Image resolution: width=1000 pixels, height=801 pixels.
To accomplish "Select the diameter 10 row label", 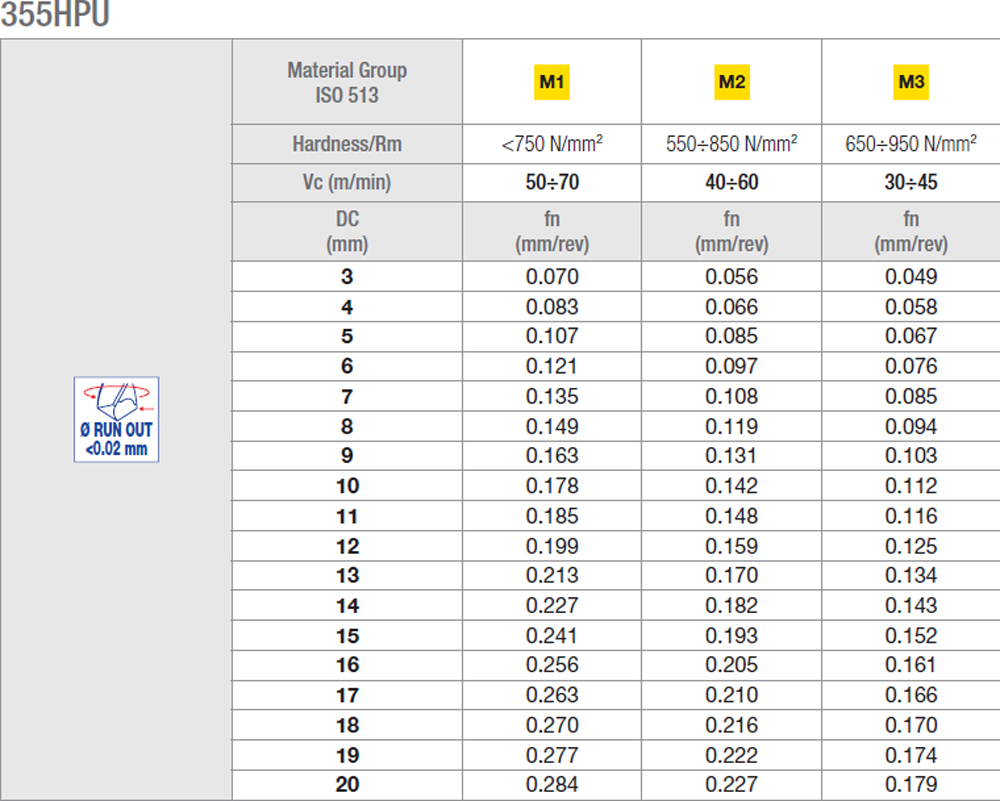I will [x=348, y=486].
